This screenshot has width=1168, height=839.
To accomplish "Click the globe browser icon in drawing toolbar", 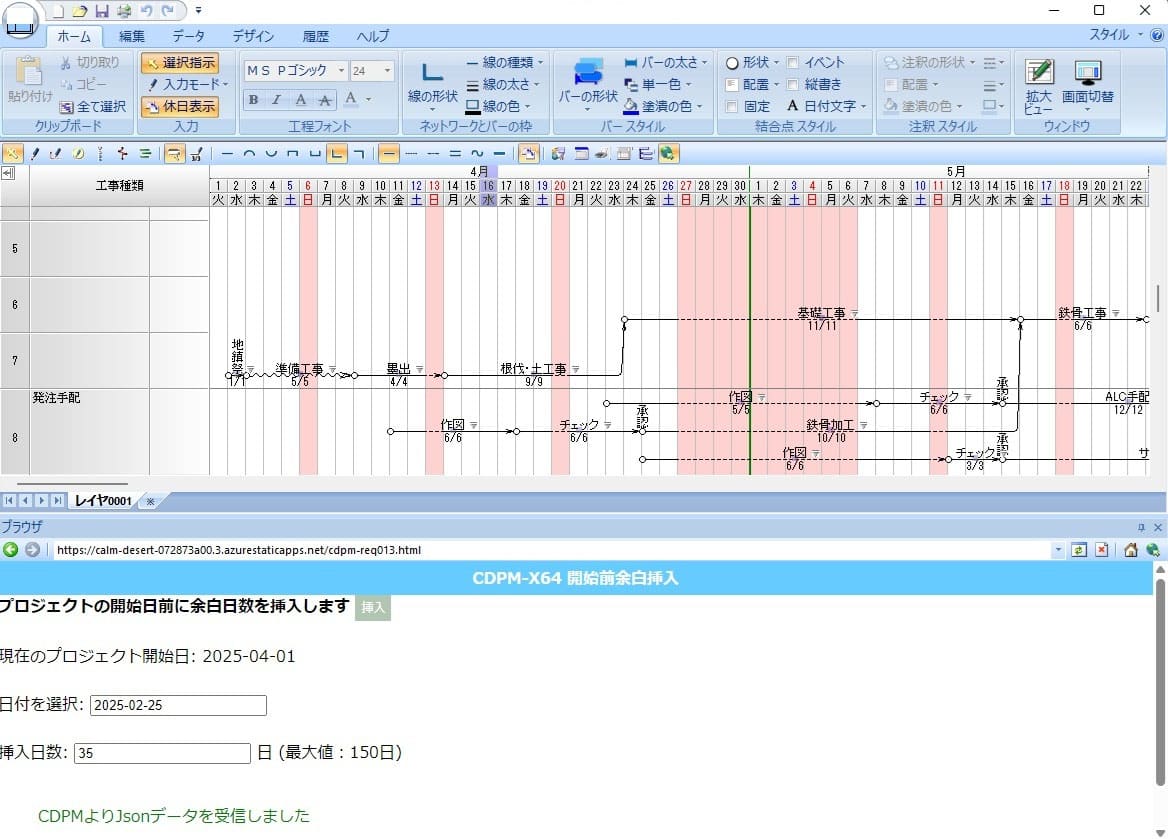I will [667, 154].
